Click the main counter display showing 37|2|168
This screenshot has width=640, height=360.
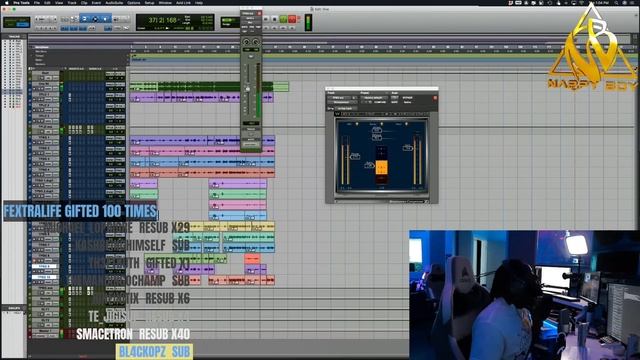pos(162,20)
